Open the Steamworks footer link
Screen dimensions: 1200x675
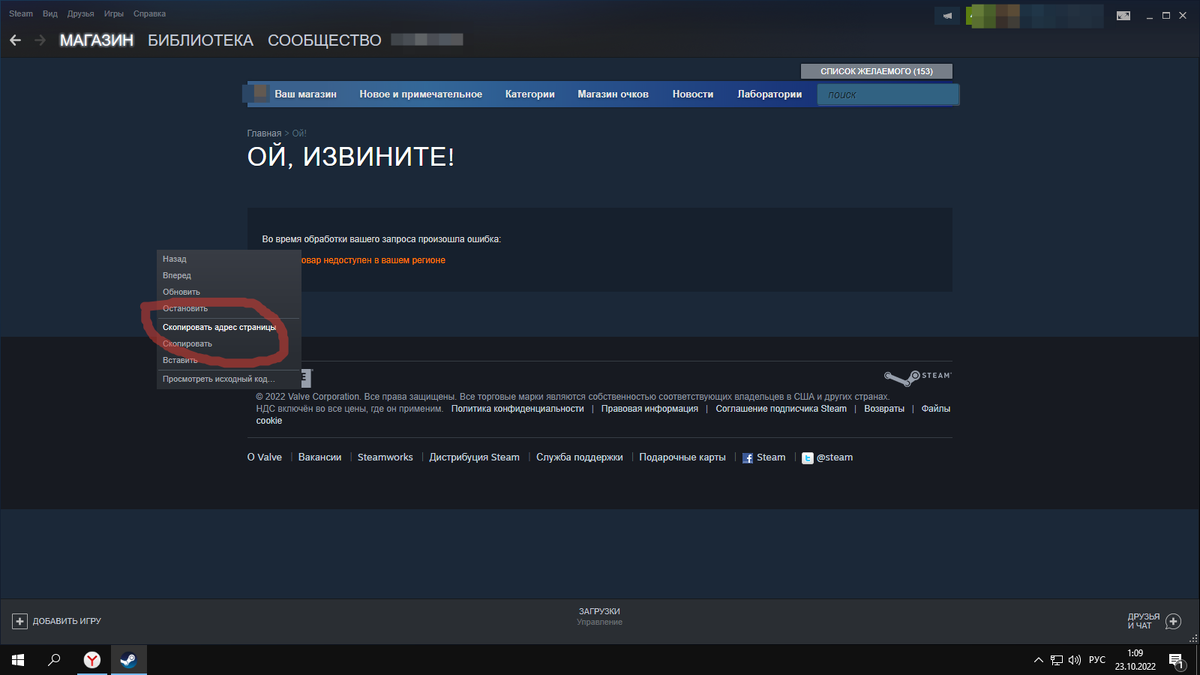coord(385,458)
